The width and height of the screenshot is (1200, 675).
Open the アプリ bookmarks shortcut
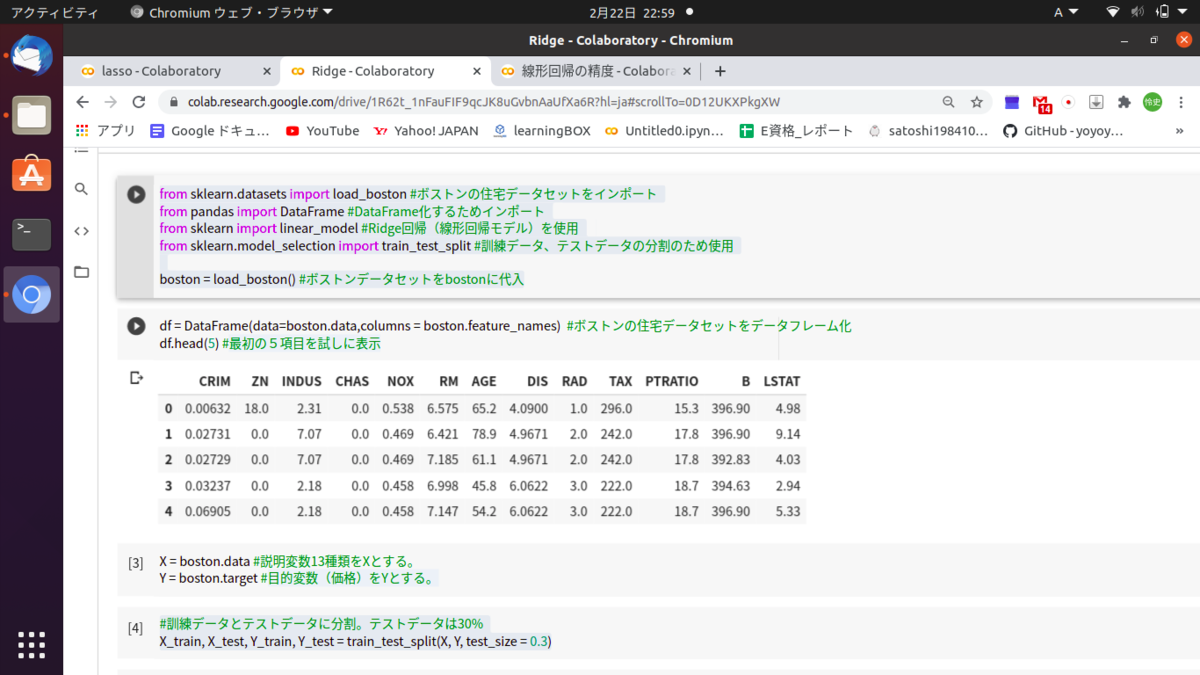coord(106,131)
